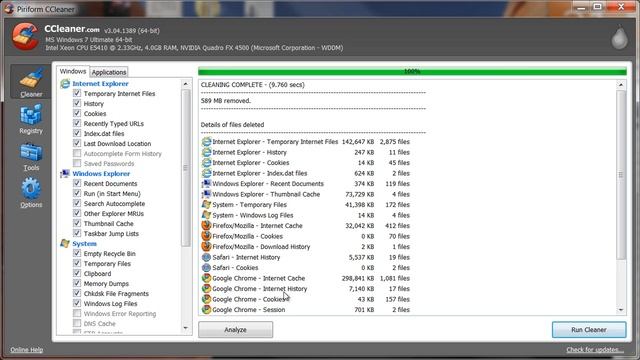Click Chrome icon beside Internet Cache result
640x360 pixels.
tap(206, 278)
